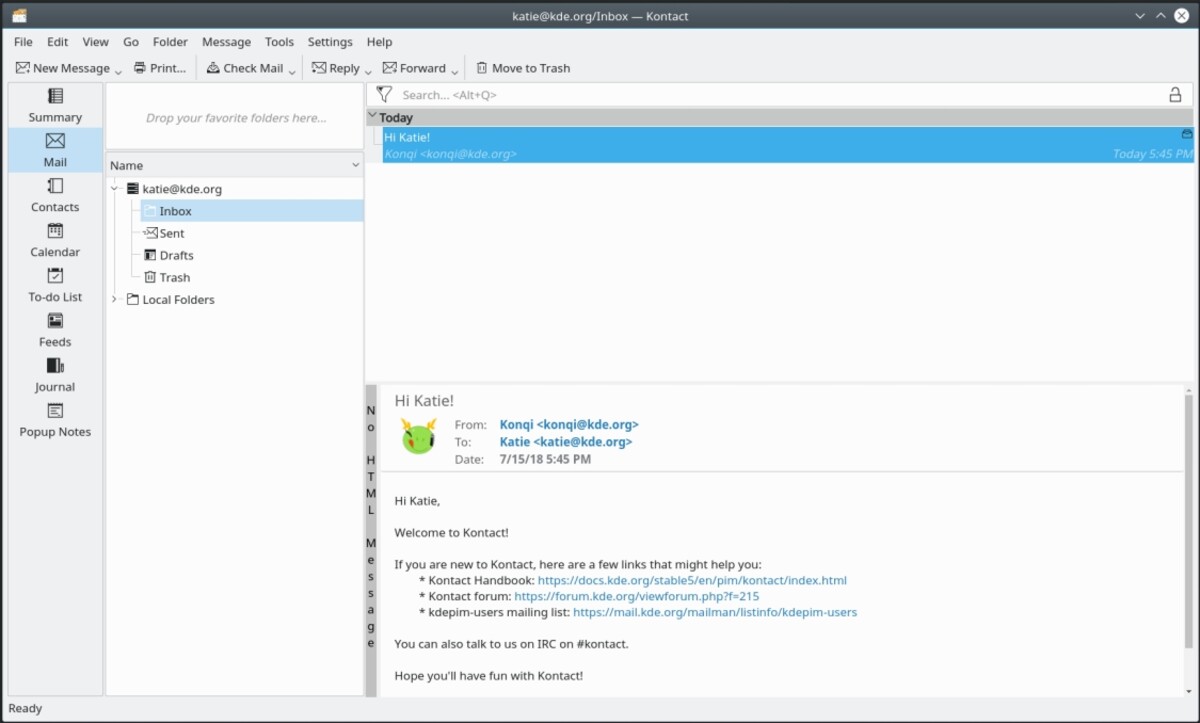Screen dimensions: 1200x723
Task: Open New Message dropdown arrow
Action: [118, 70]
